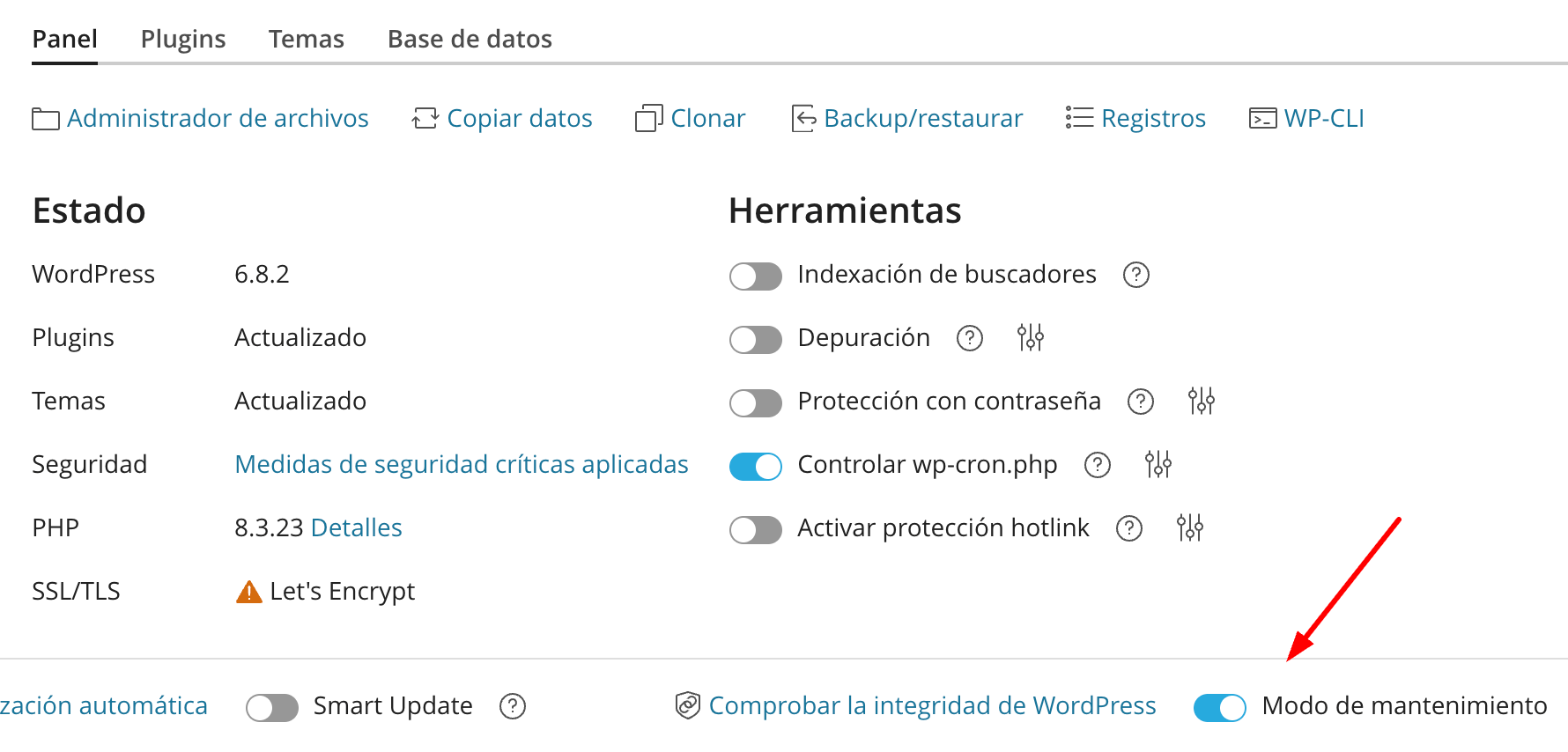Viewport: 1568px width, 752px height.
Task: Open Protección con contraseña settings icon
Action: coord(1201,401)
